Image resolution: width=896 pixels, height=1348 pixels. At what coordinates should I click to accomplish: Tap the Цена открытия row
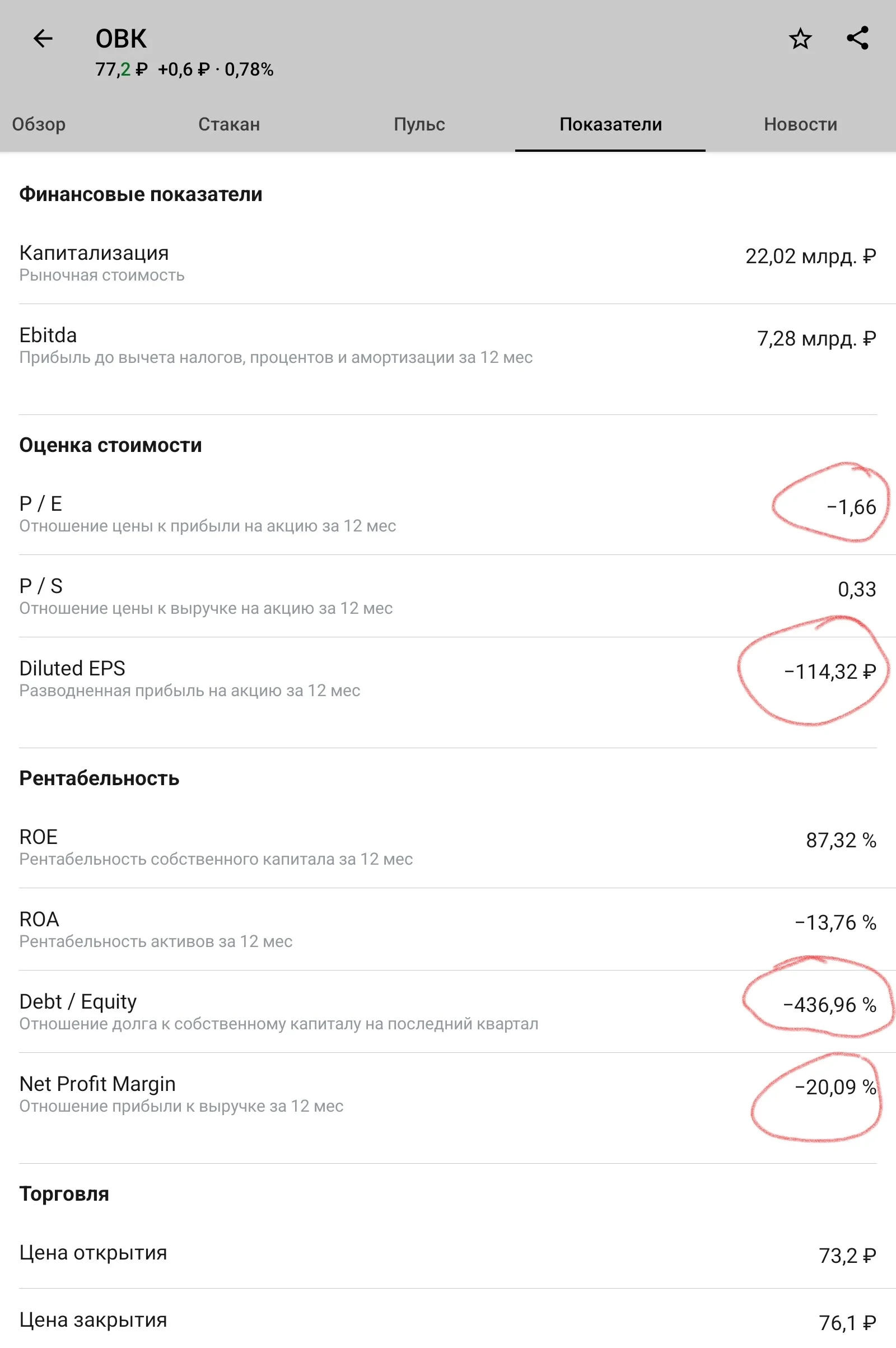pos(448,1254)
